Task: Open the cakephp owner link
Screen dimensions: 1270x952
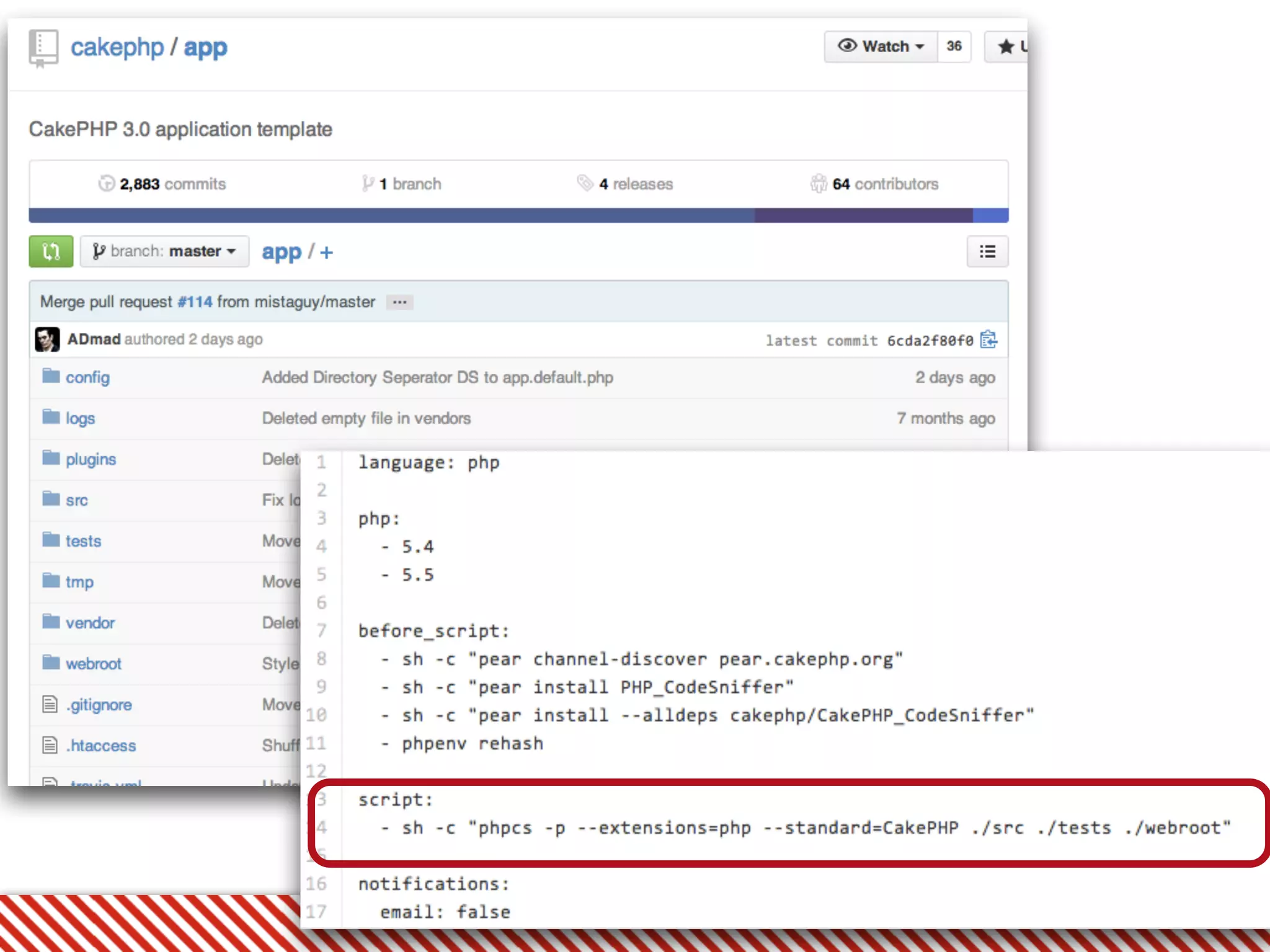Action: click(117, 47)
